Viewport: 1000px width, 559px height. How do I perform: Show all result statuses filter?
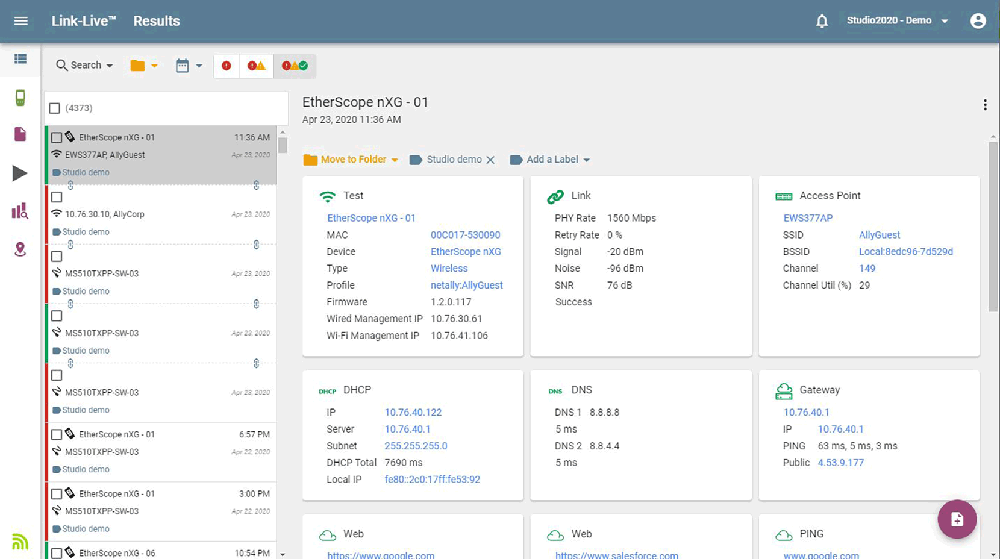tap(295, 66)
